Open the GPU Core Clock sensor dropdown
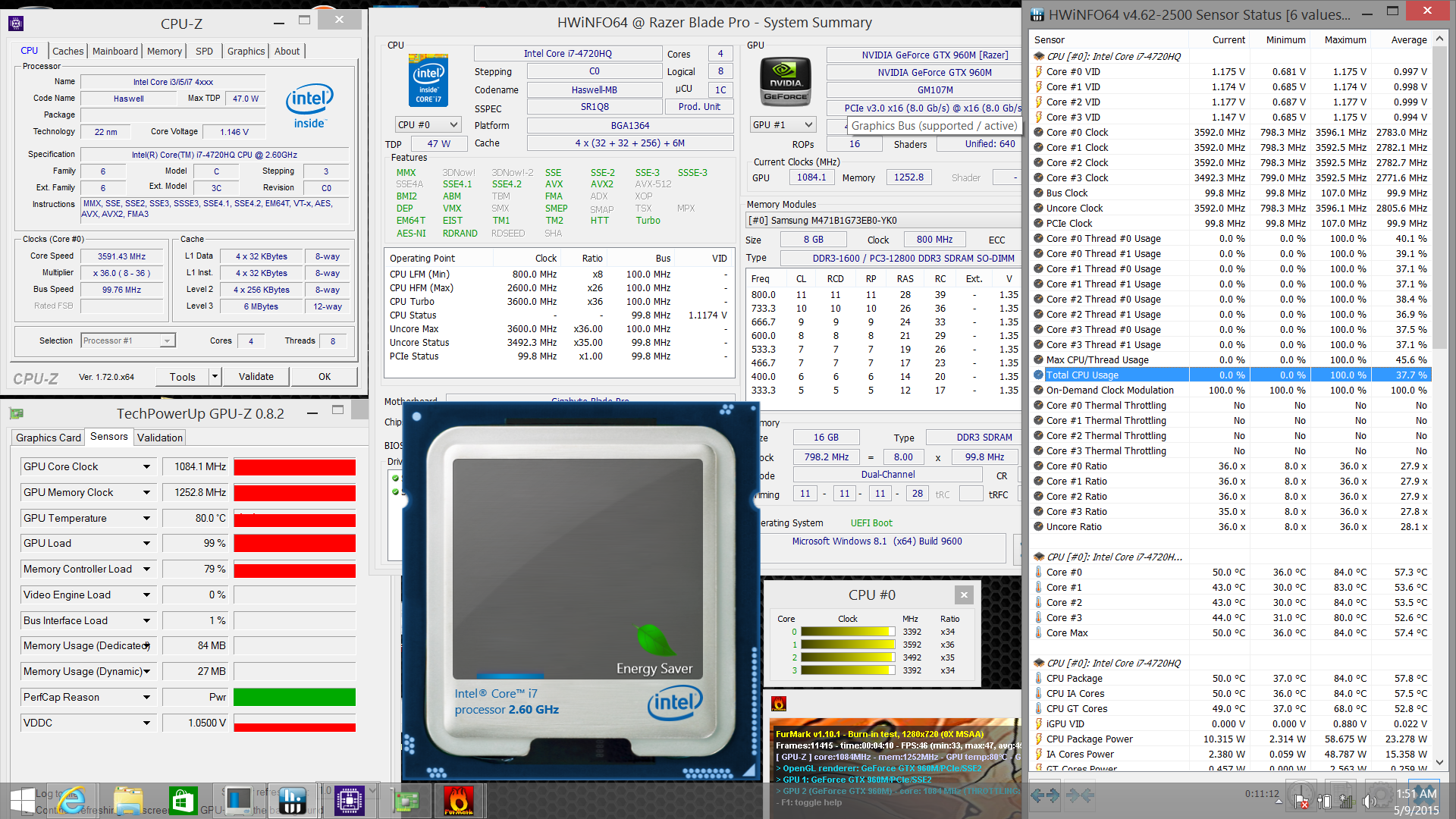1456x819 pixels. tap(146, 466)
